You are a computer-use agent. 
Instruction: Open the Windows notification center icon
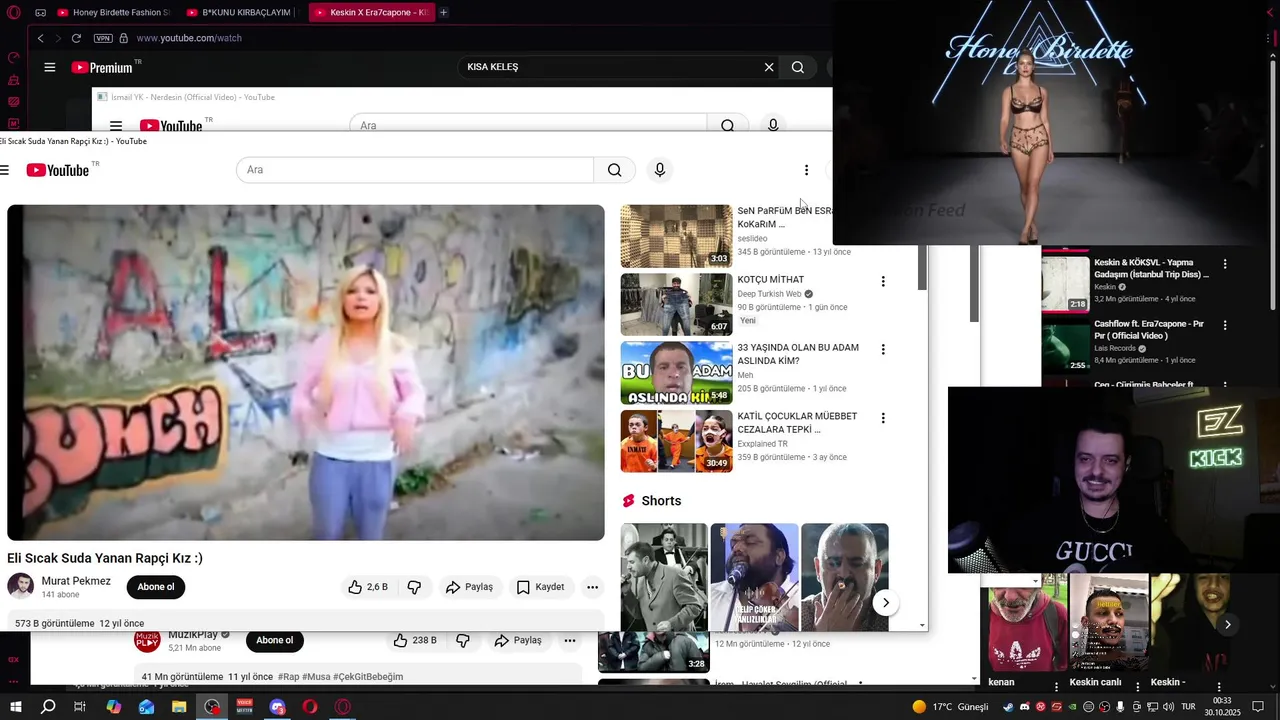[x=1258, y=707]
